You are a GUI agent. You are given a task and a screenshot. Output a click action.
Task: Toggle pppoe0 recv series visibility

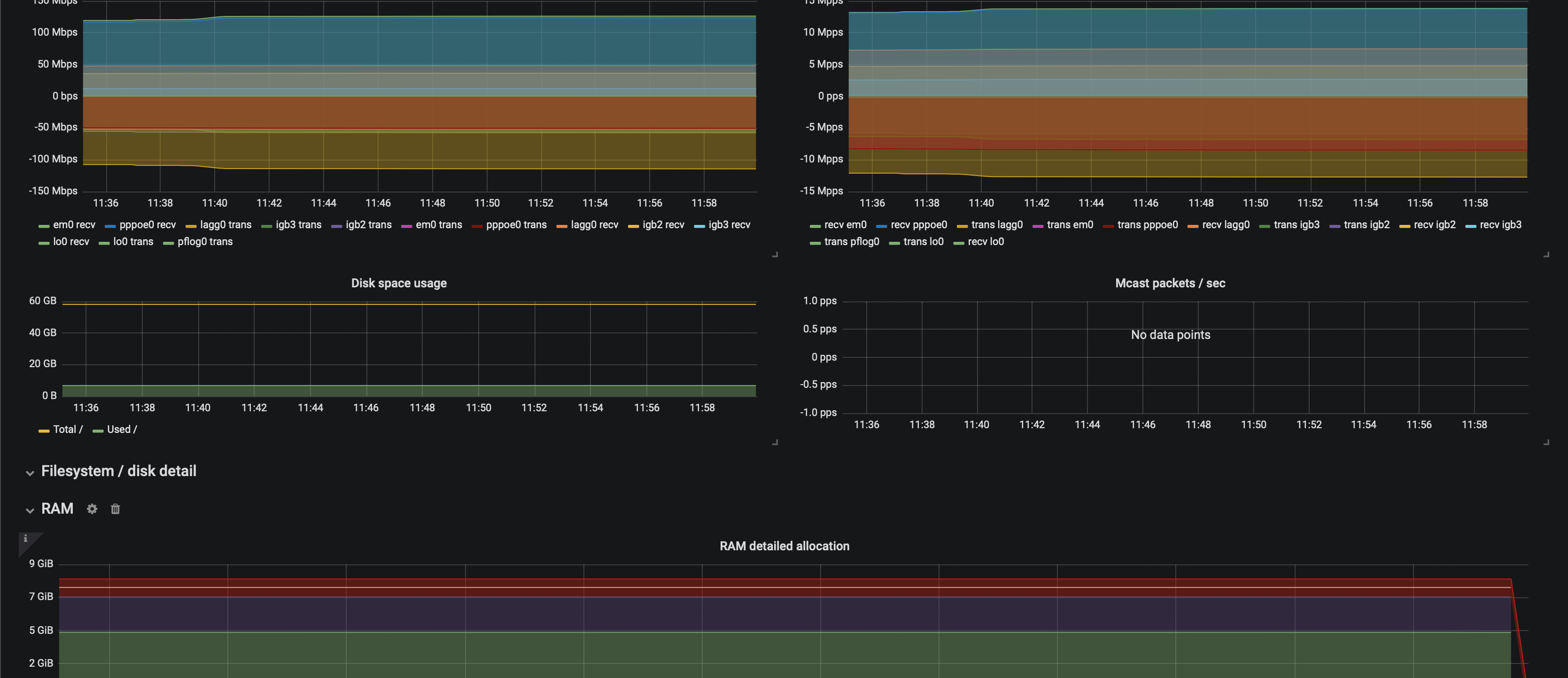[x=147, y=224]
